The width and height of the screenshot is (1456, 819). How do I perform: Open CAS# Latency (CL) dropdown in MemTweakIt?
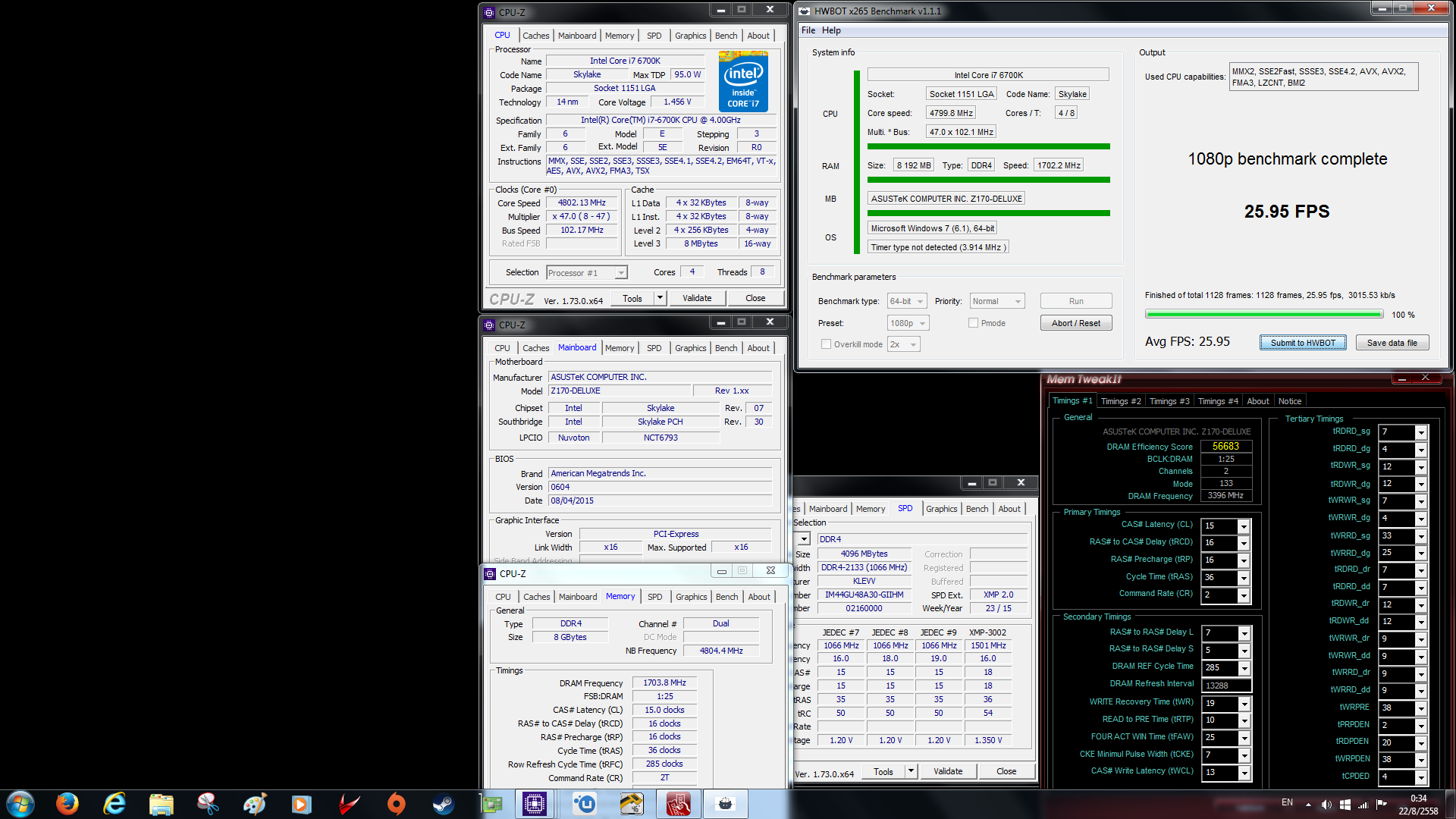1244,526
